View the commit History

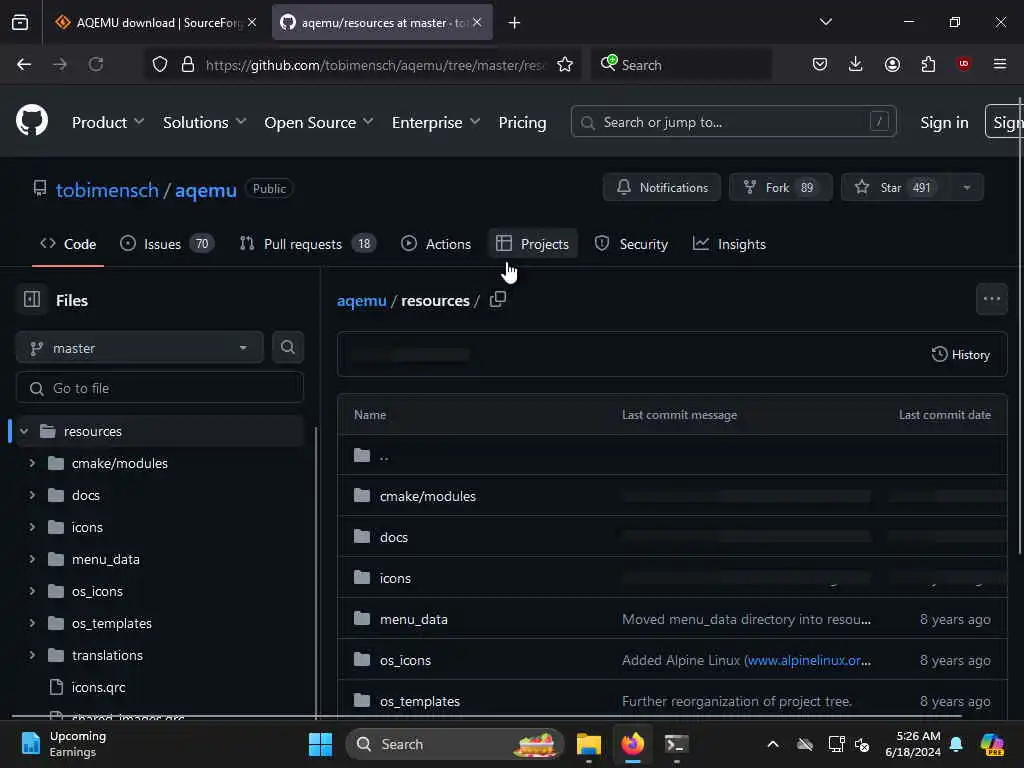point(961,355)
